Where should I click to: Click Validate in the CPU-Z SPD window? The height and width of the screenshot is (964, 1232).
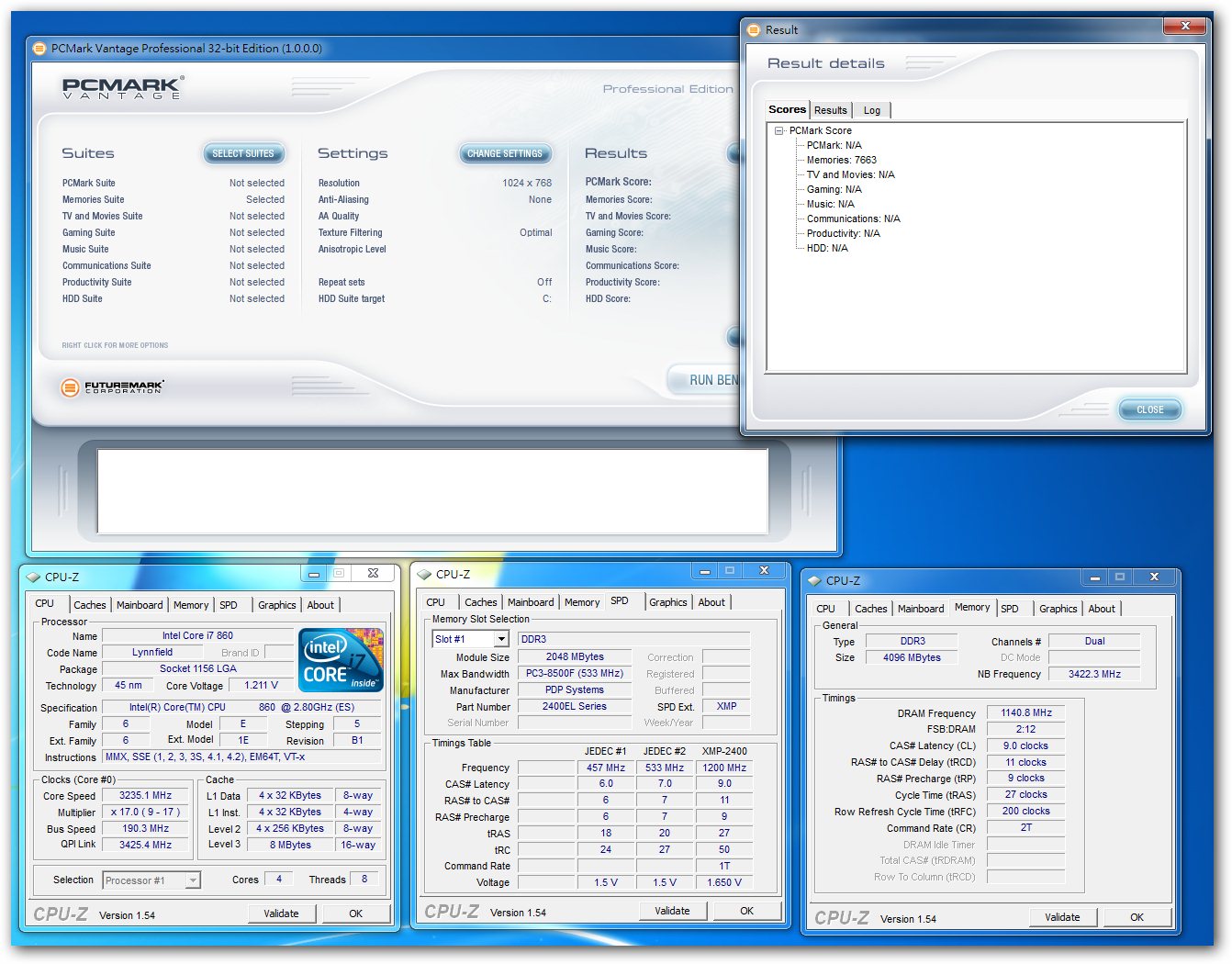pos(672,911)
